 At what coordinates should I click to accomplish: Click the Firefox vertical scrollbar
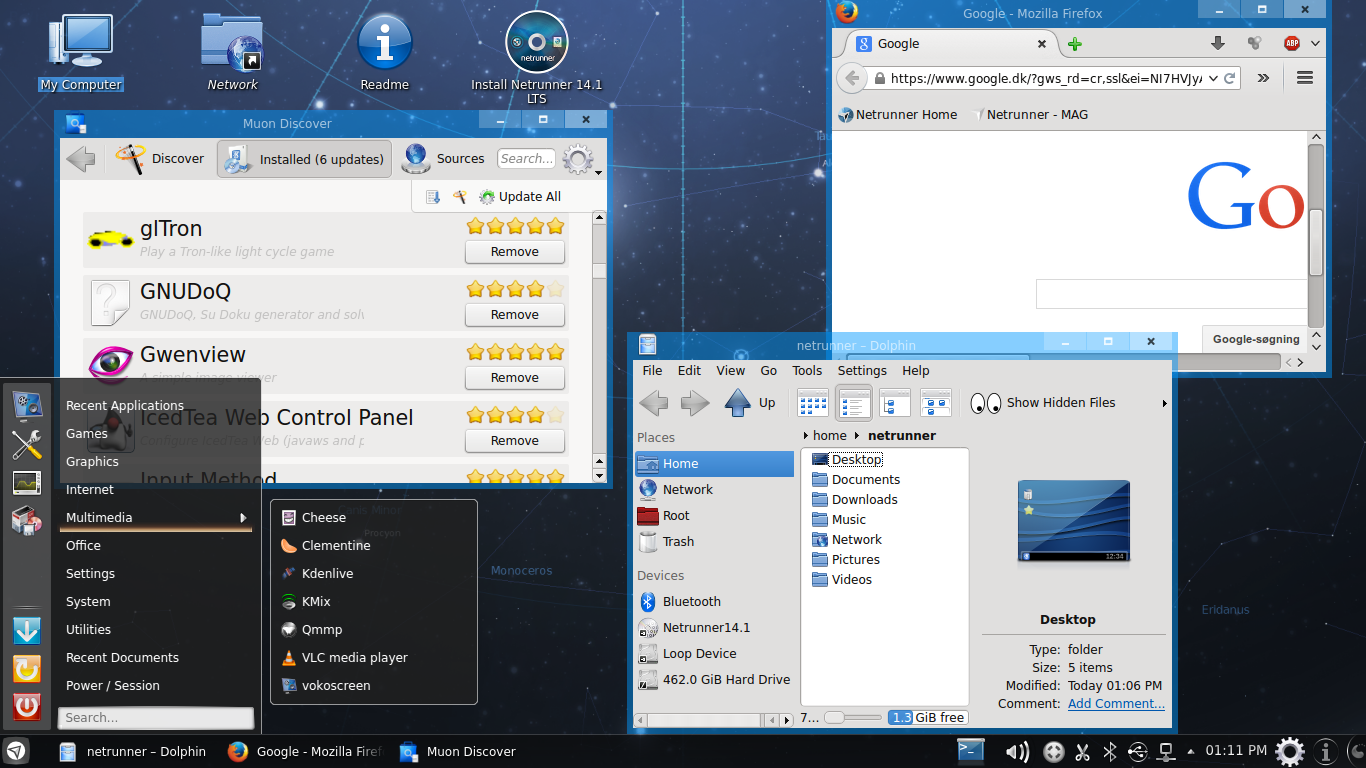click(x=1316, y=240)
